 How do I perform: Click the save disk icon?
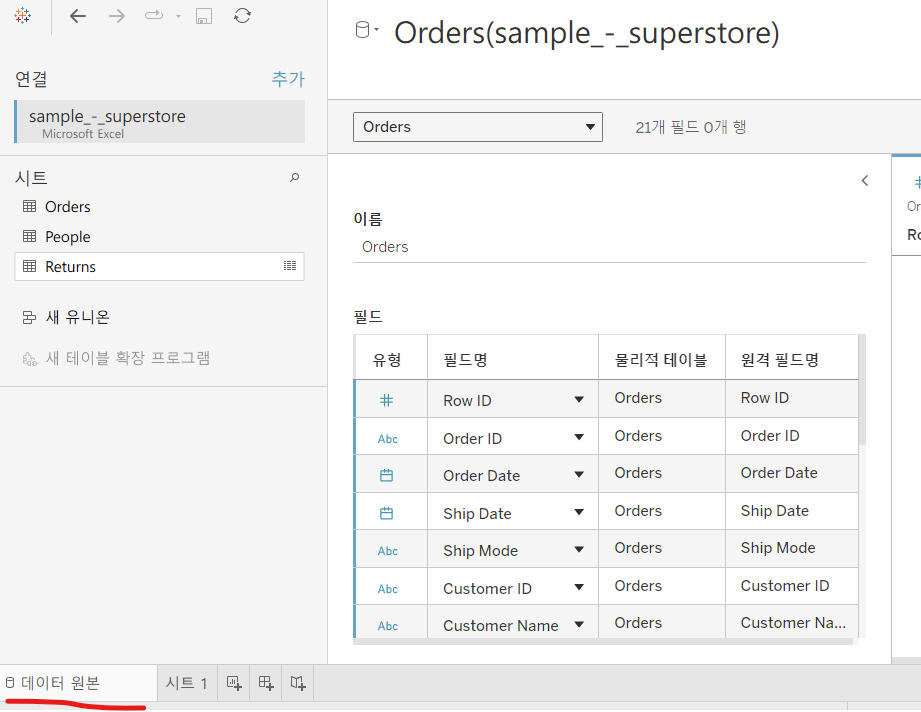pos(204,16)
